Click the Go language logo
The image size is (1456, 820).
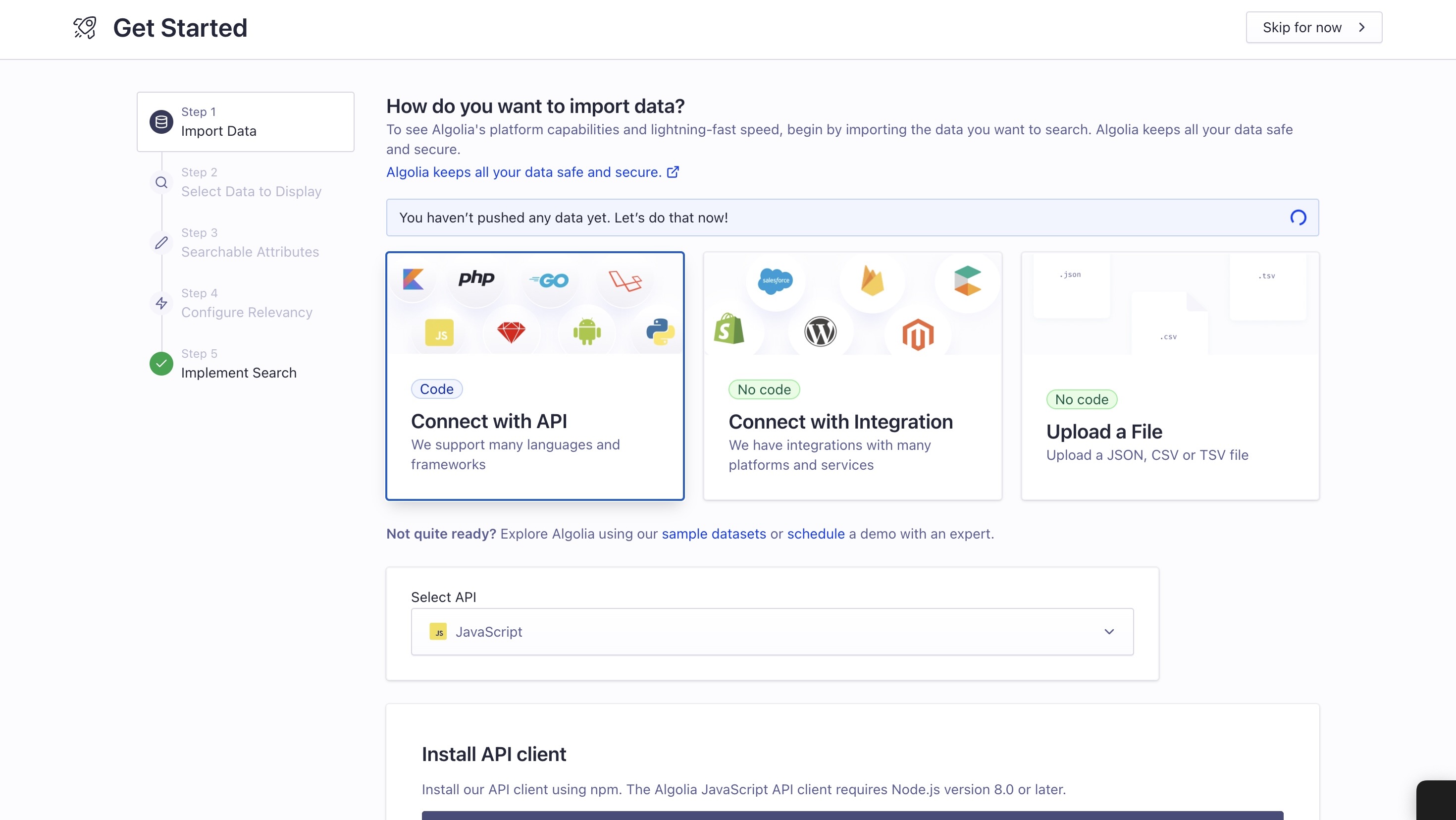pyautogui.click(x=549, y=280)
